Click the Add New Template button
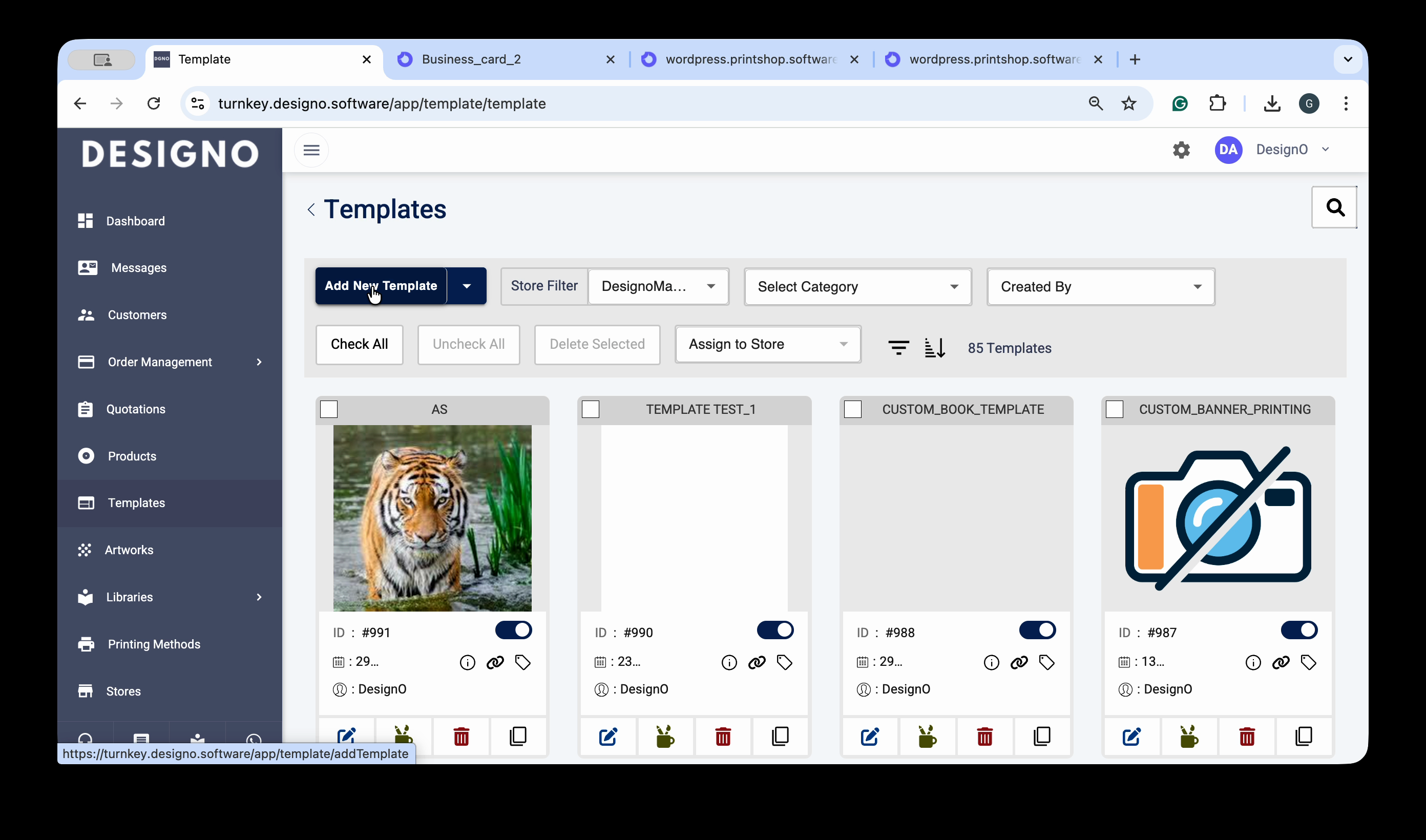Viewport: 1426px width, 840px height. (x=381, y=286)
